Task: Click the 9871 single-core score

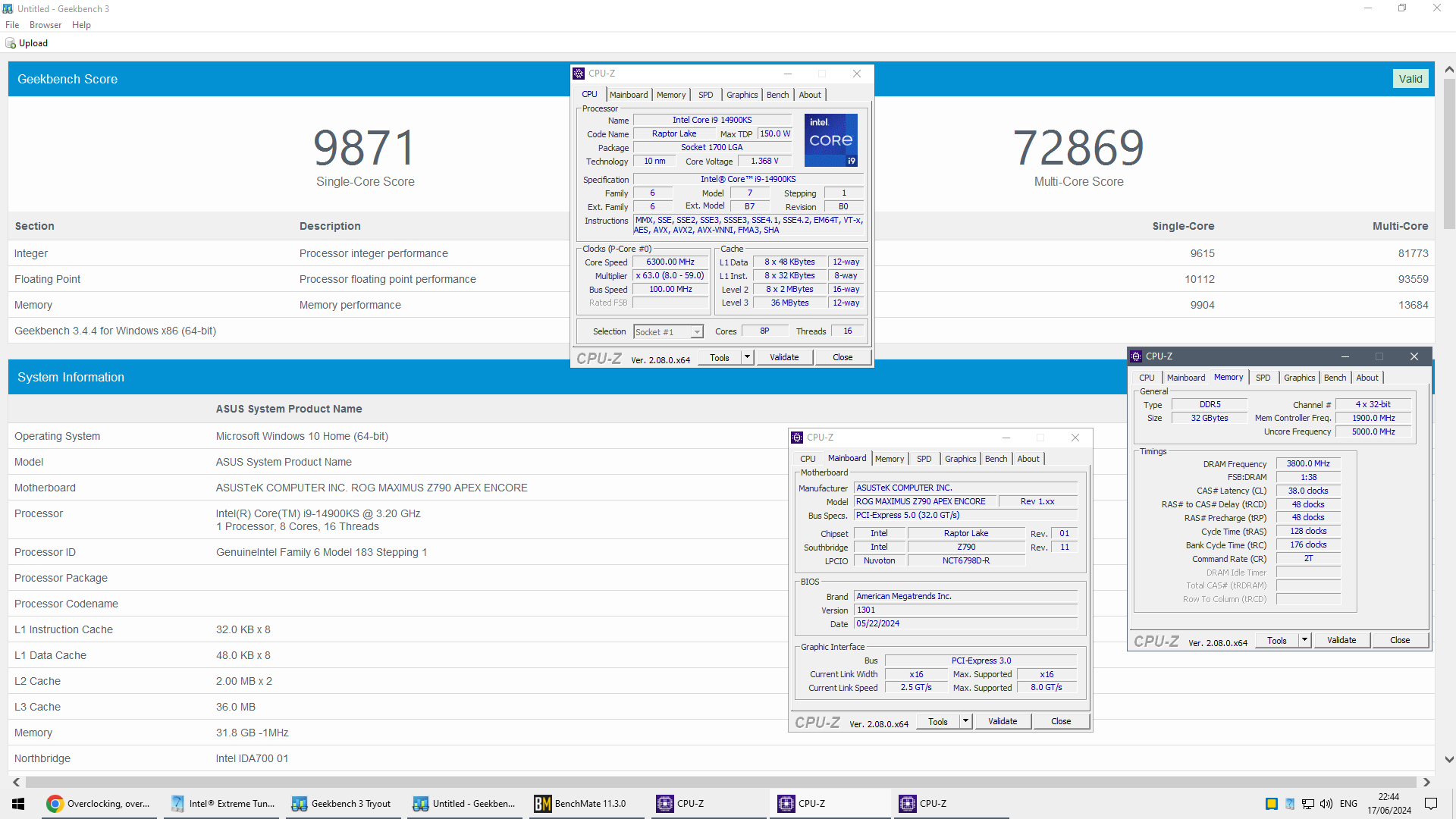Action: 365,147
